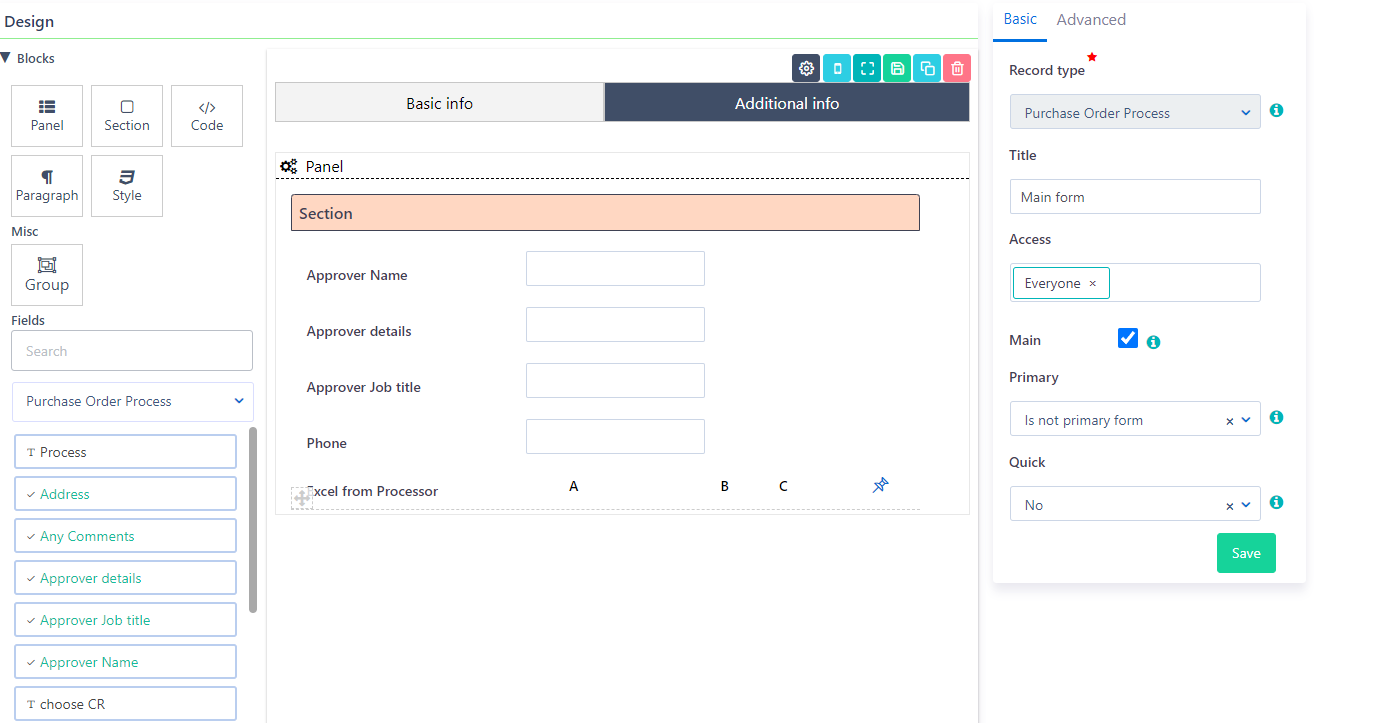Click inside the Title input showing Main form
1381x723 pixels.
tap(1135, 196)
